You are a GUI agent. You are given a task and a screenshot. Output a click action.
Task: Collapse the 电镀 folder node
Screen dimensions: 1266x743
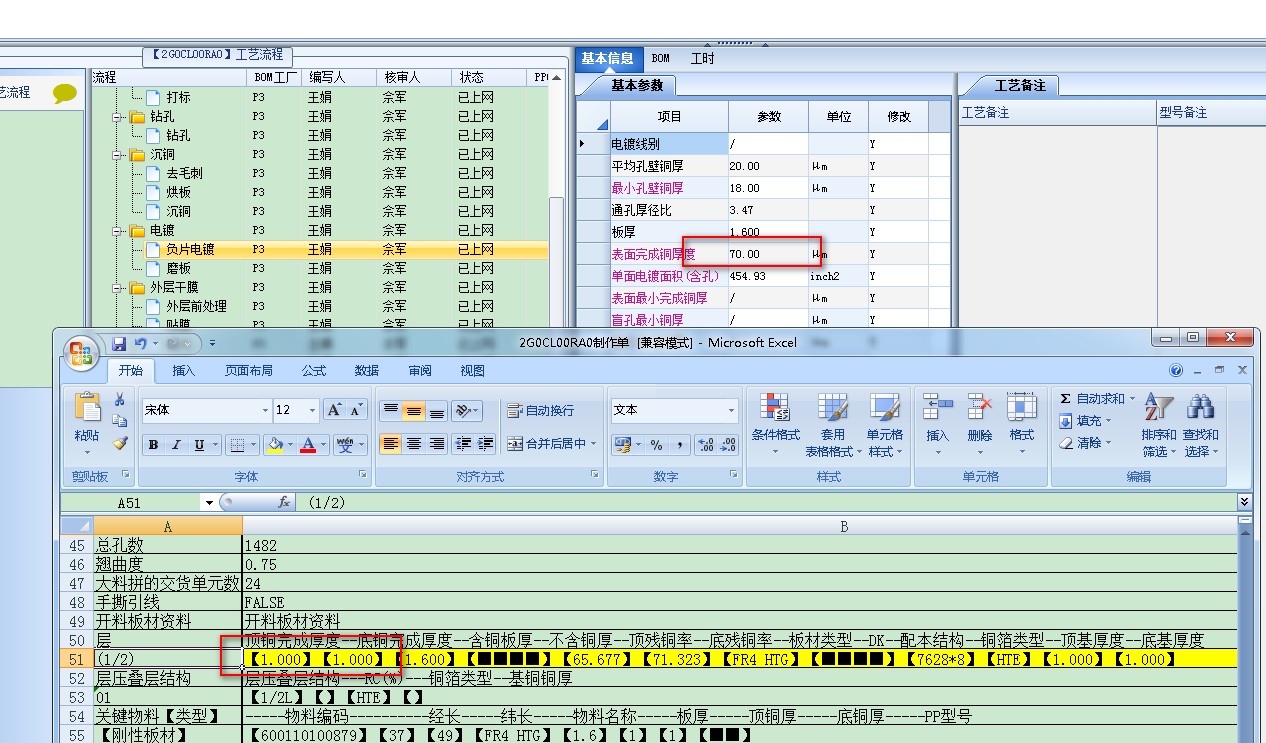coord(118,231)
